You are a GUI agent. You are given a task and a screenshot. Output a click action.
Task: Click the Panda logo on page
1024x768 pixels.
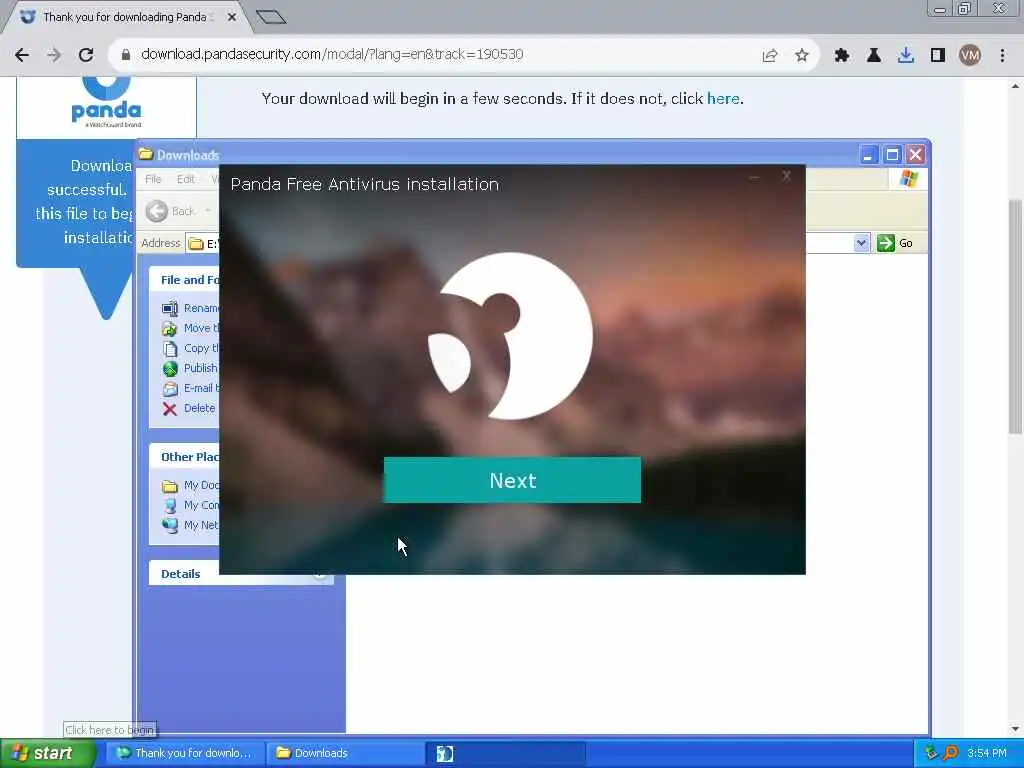tap(106, 102)
